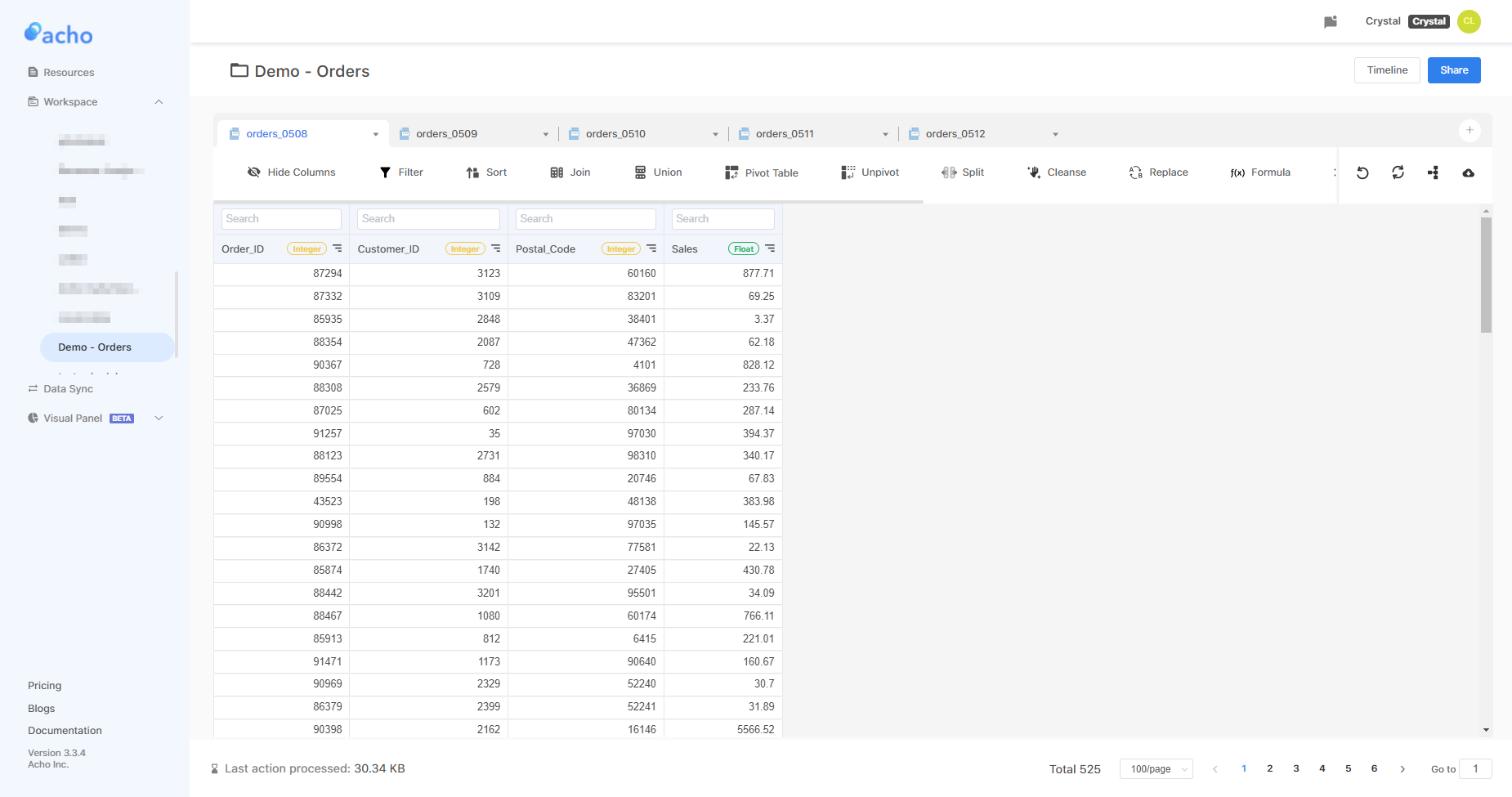Click the cloud export icon
The image size is (1512, 797).
[1469, 172]
